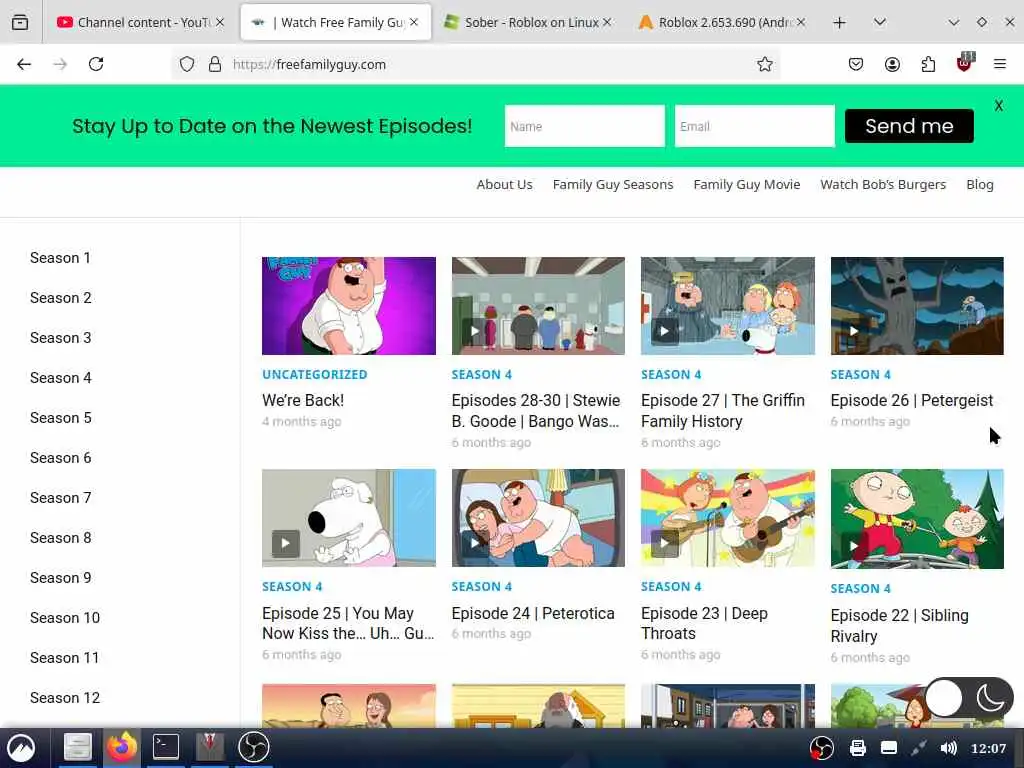Viewport: 1024px width, 768px height.
Task: Select Season 9 in sidebar
Action: pyautogui.click(x=61, y=578)
